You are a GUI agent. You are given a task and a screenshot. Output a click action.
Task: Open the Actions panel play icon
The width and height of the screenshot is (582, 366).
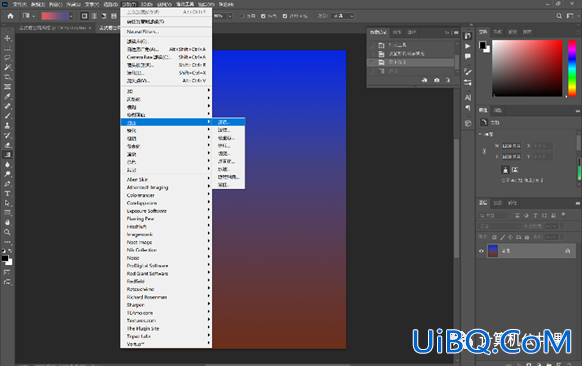pos(468,46)
